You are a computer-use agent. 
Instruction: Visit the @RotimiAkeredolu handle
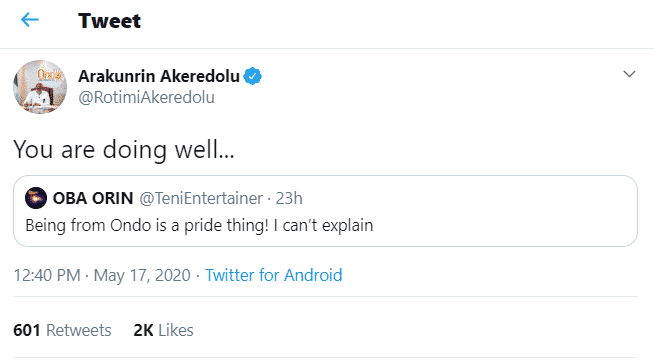[x=146, y=98]
